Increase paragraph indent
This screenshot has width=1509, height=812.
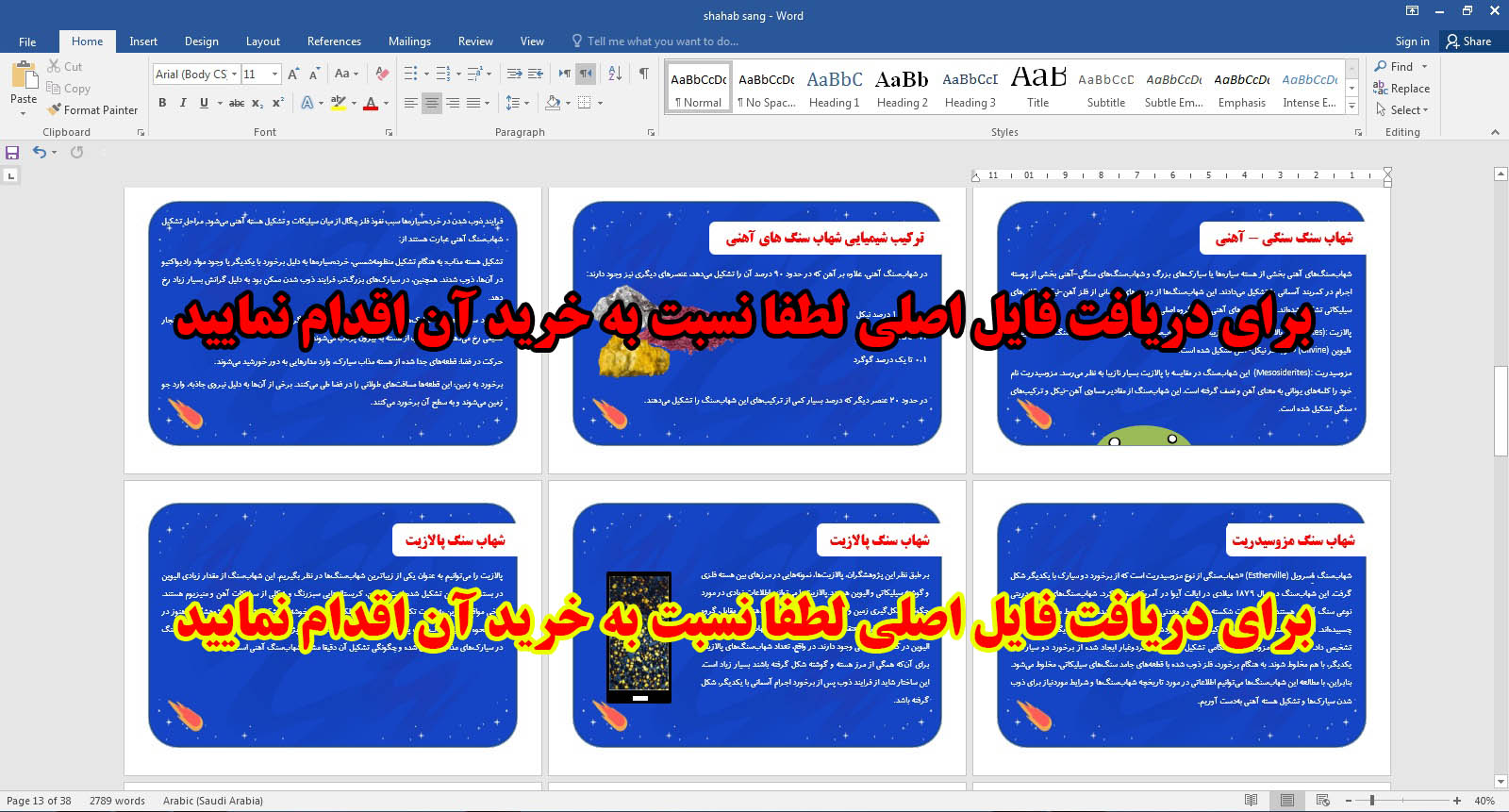point(536,74)
